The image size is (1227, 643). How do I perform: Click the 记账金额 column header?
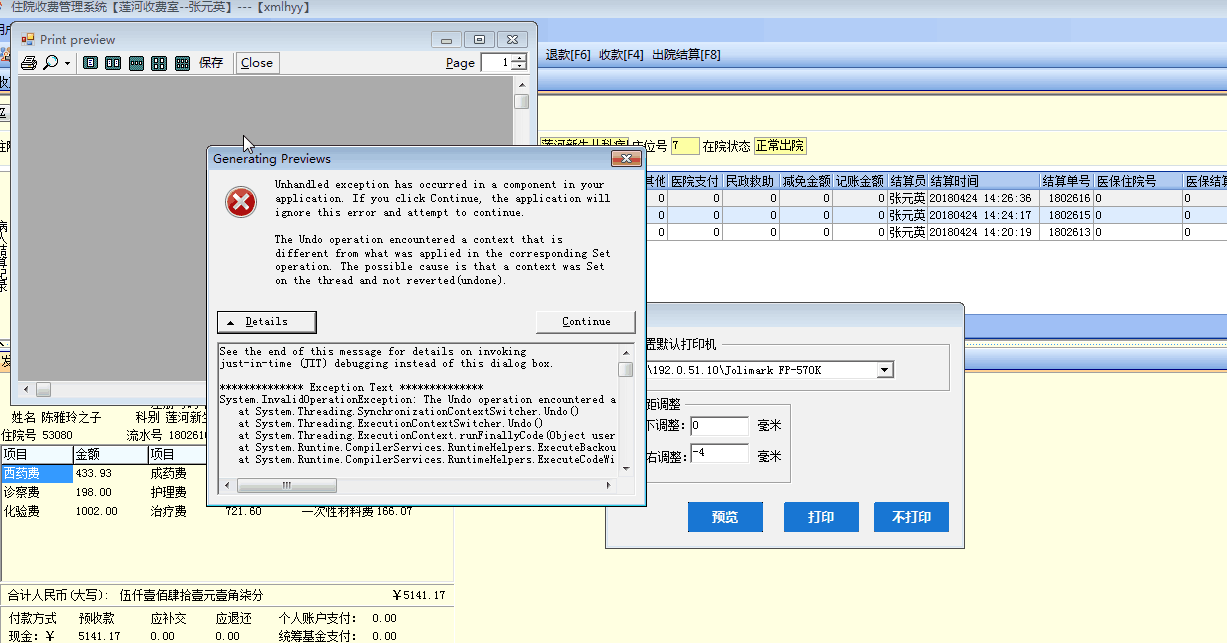(x=860, y=181)
